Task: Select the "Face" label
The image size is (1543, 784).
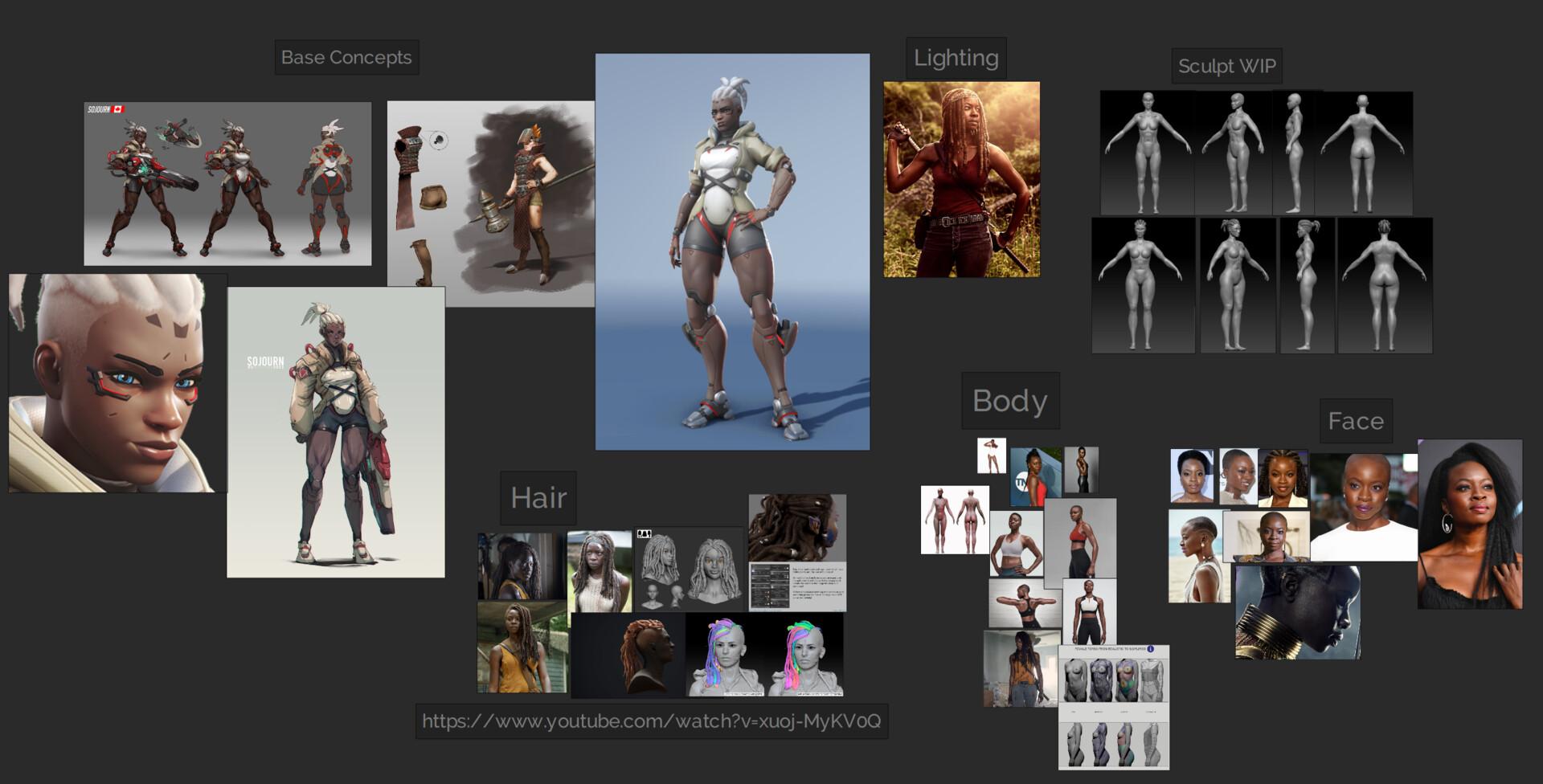Action: click(1356, 421)
